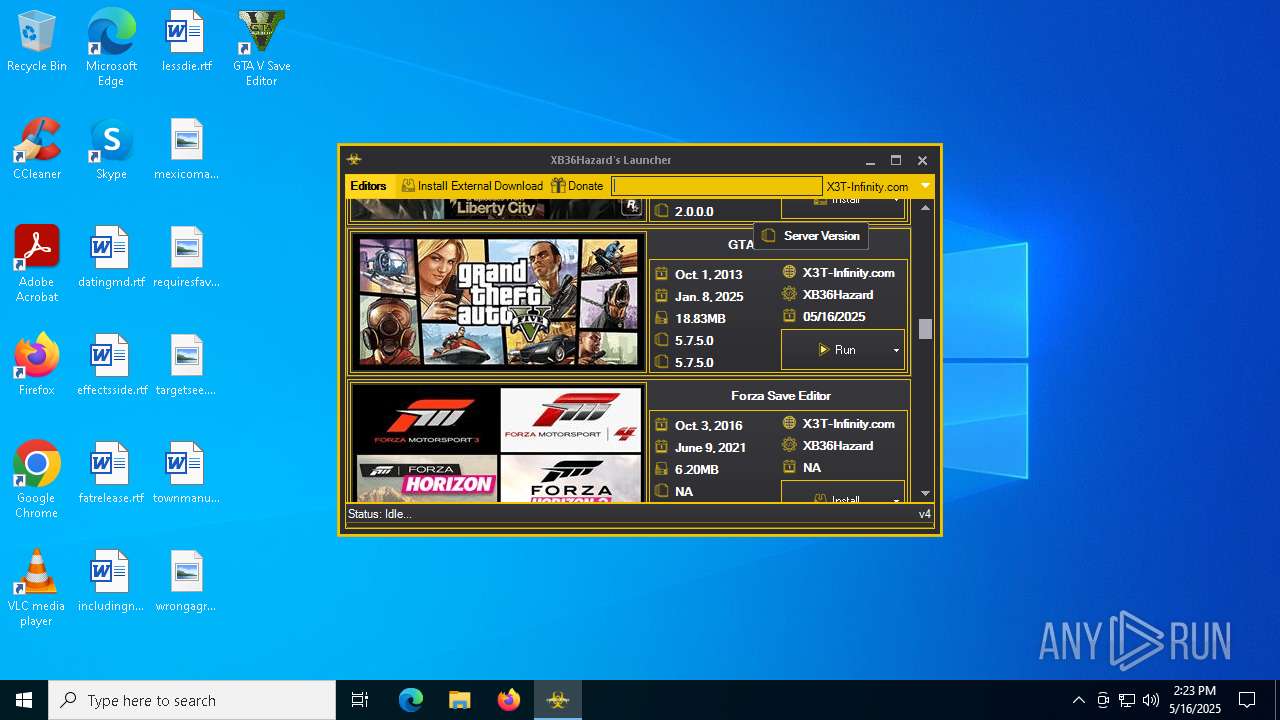Open Skype desktop shortcut
This screenshot has width=1280, height=720.
point(111,149)
